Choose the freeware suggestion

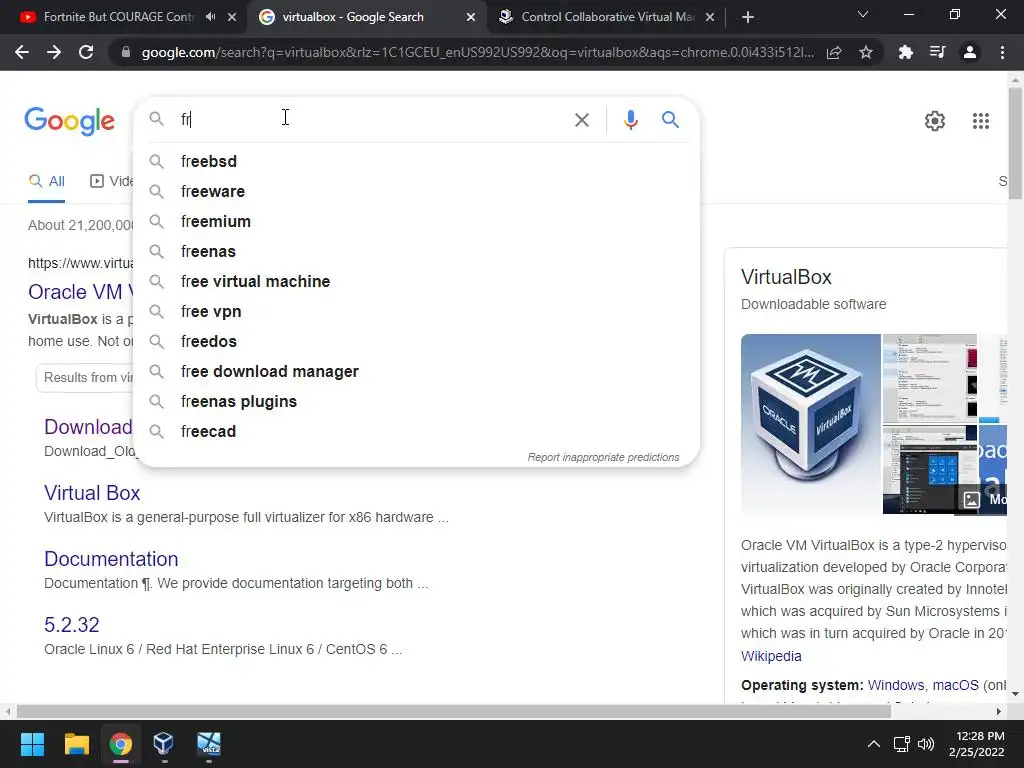(x=416, y=191)
